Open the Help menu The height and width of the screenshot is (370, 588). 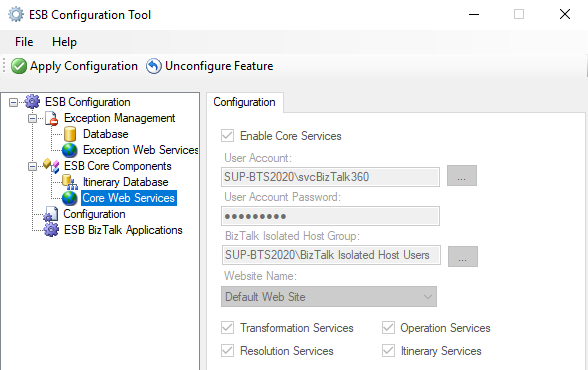(64, 42)
